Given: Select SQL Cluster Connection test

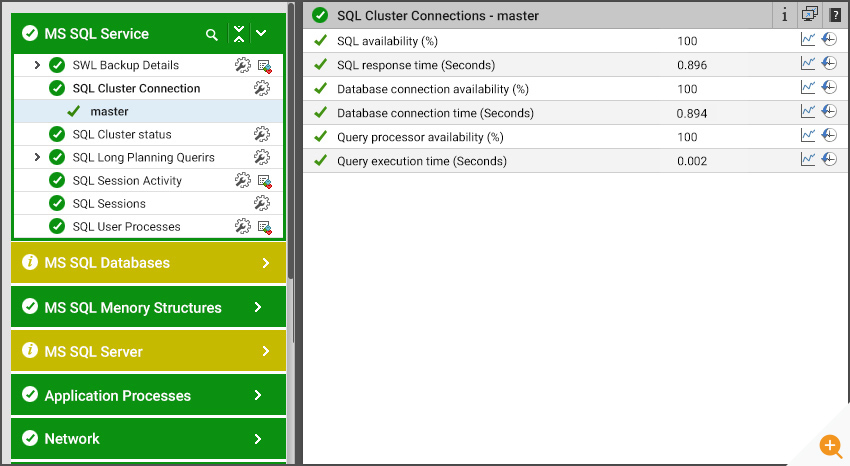Looking at the screenshot, I should click(136, 88).
